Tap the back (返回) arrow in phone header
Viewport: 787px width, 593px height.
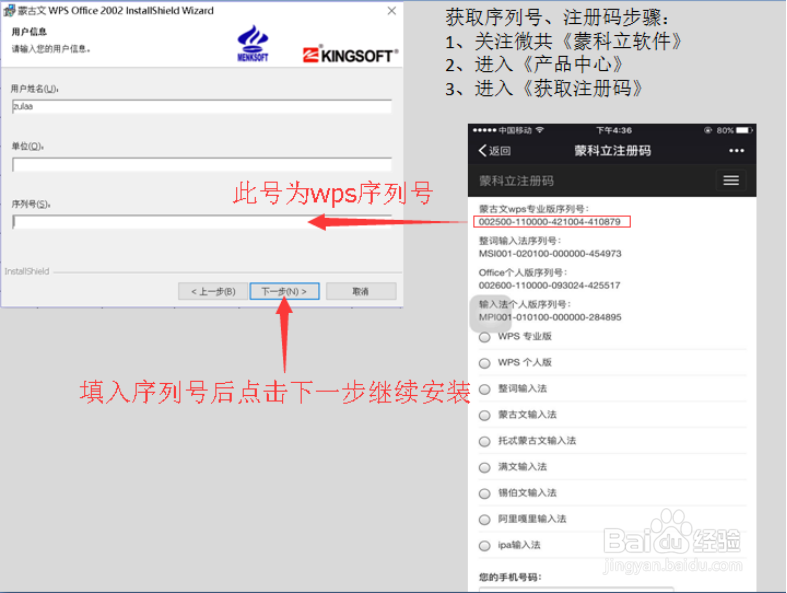pos(494,151)
